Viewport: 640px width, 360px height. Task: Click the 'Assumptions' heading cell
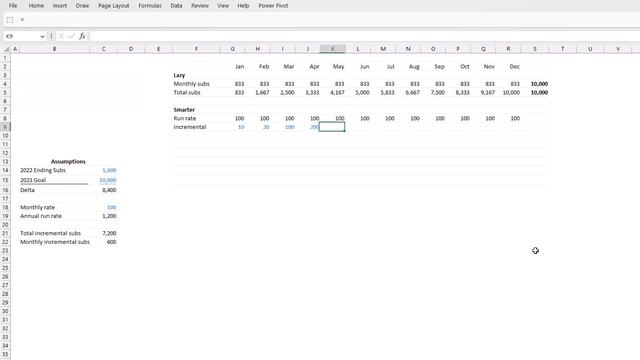(68, 162)
